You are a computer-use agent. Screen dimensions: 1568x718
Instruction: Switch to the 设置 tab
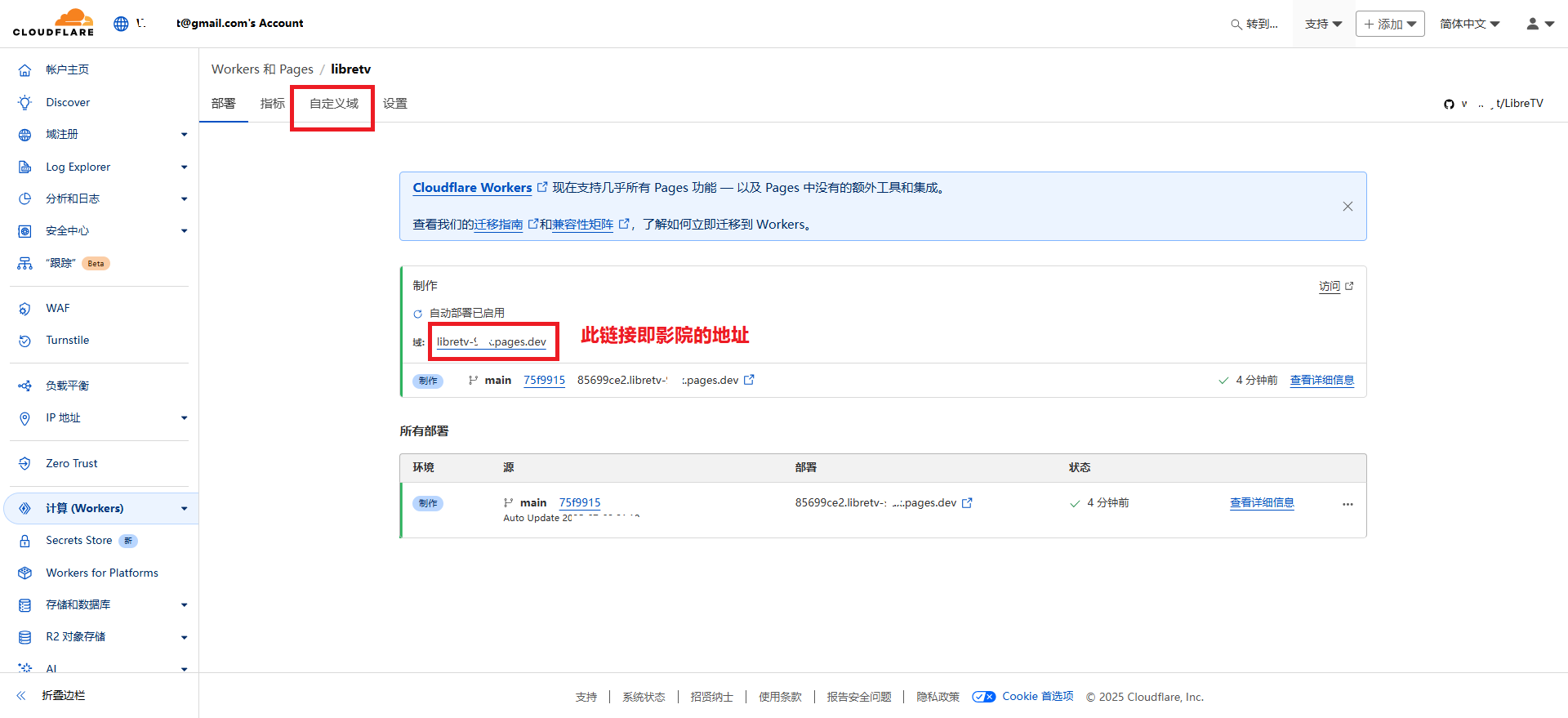tap(395, 104)
